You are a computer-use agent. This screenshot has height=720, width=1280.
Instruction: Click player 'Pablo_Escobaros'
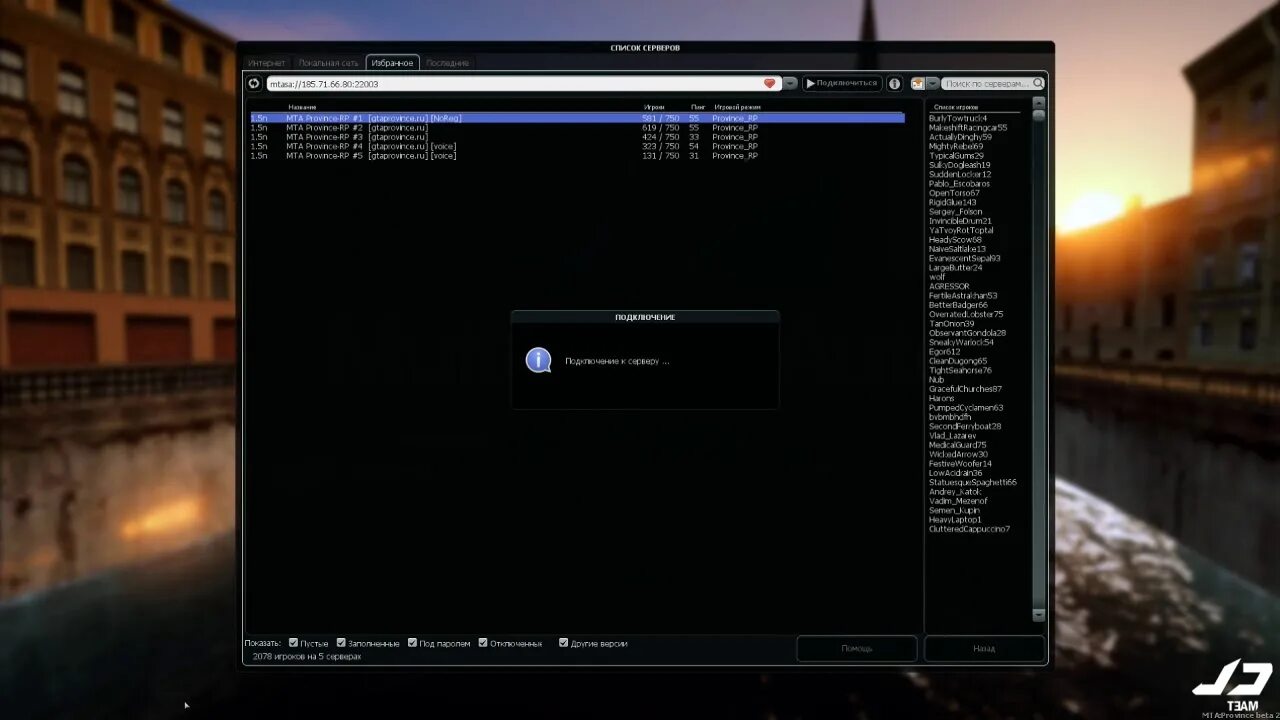(959, 184)
